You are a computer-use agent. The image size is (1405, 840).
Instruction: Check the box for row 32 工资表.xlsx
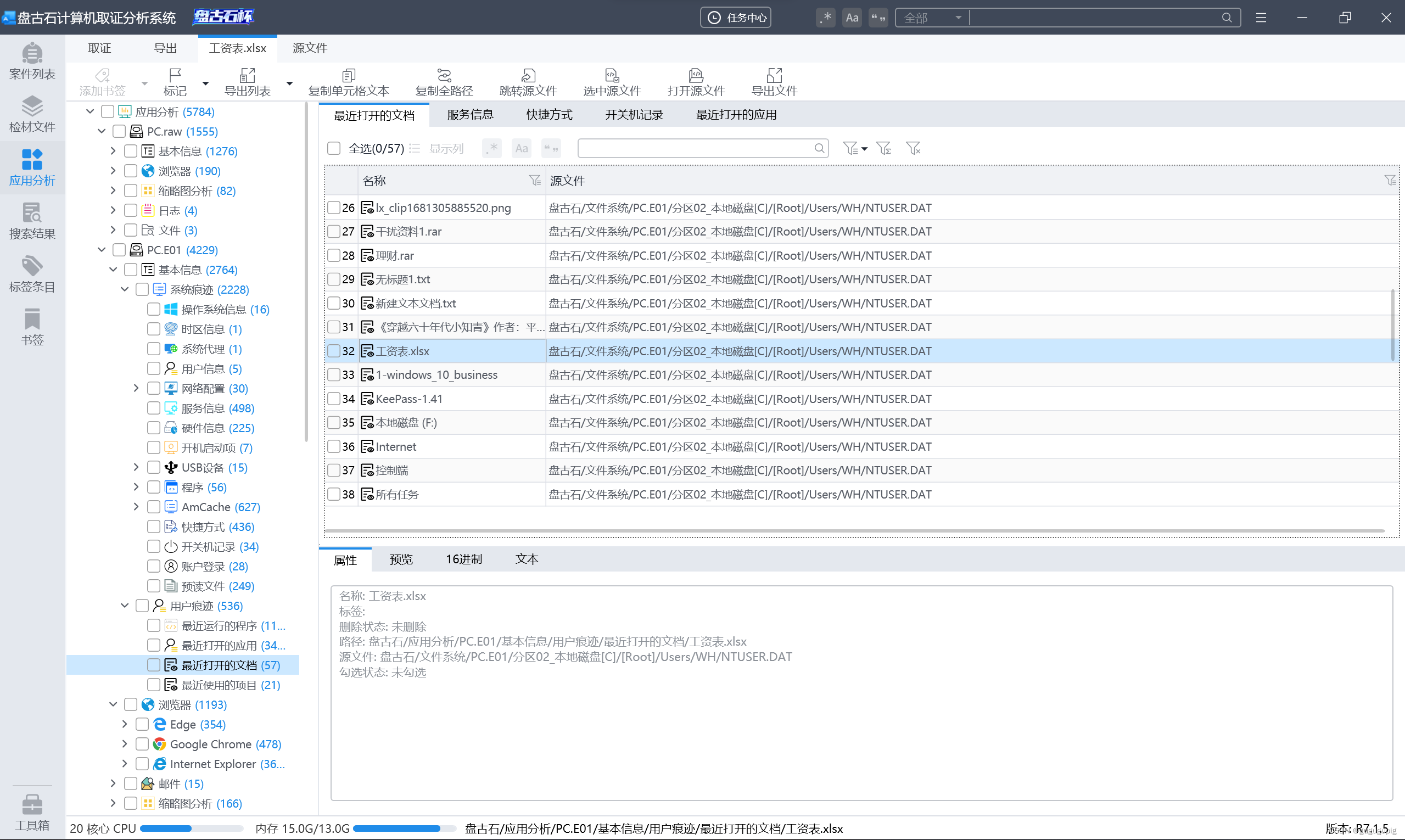[334, 351]
